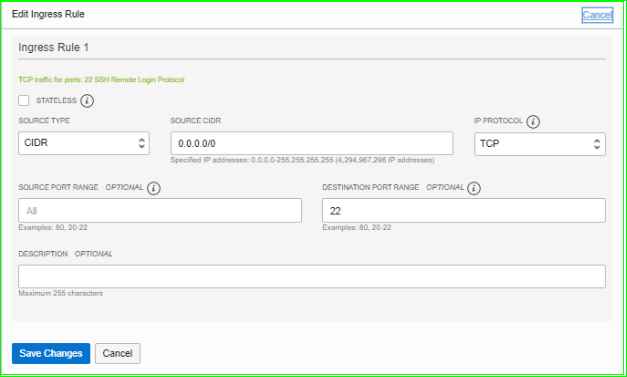Show info for Source Port Range

[x=154, y=188]
